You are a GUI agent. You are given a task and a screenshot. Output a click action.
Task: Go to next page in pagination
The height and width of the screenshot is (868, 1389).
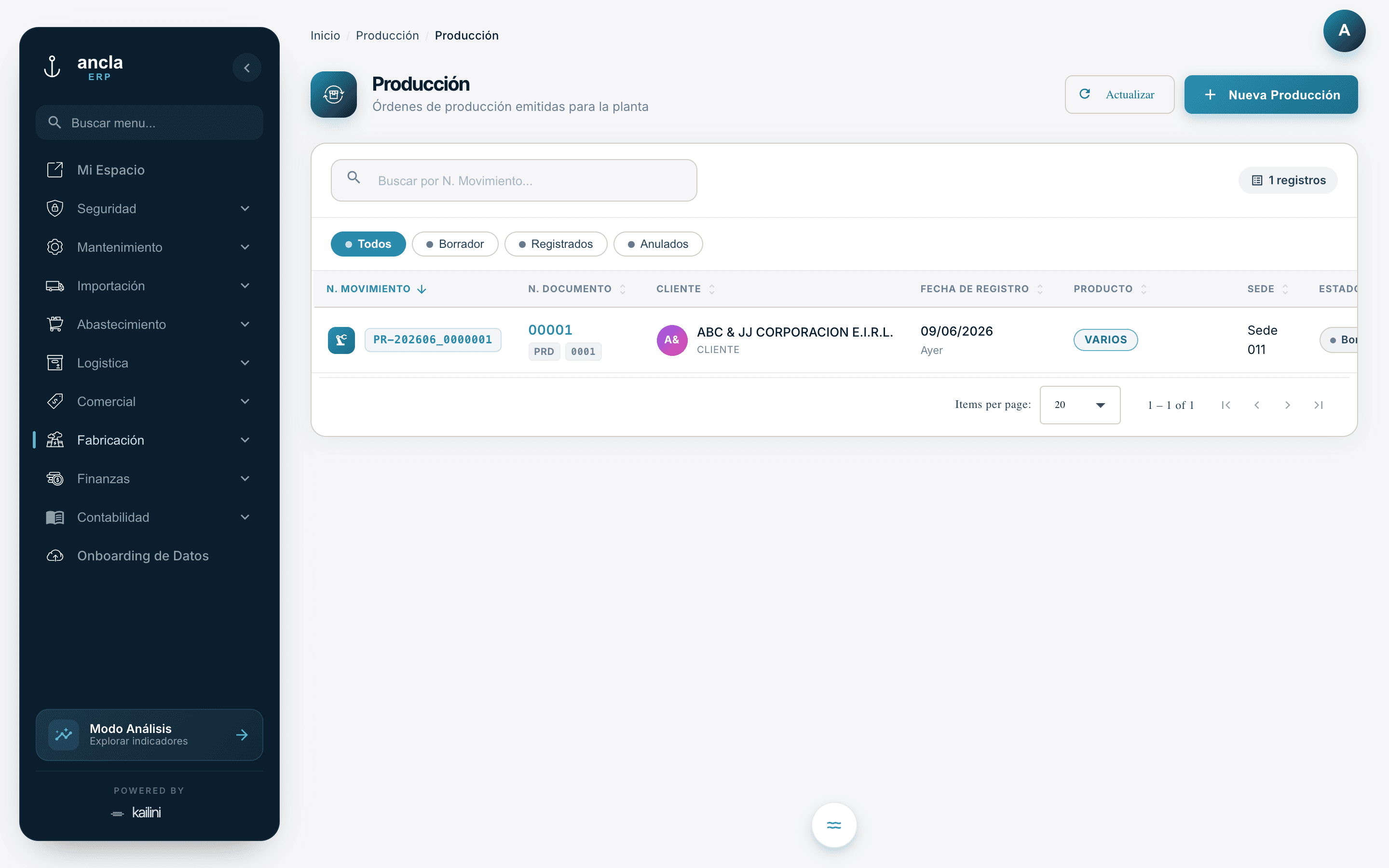1288,405
